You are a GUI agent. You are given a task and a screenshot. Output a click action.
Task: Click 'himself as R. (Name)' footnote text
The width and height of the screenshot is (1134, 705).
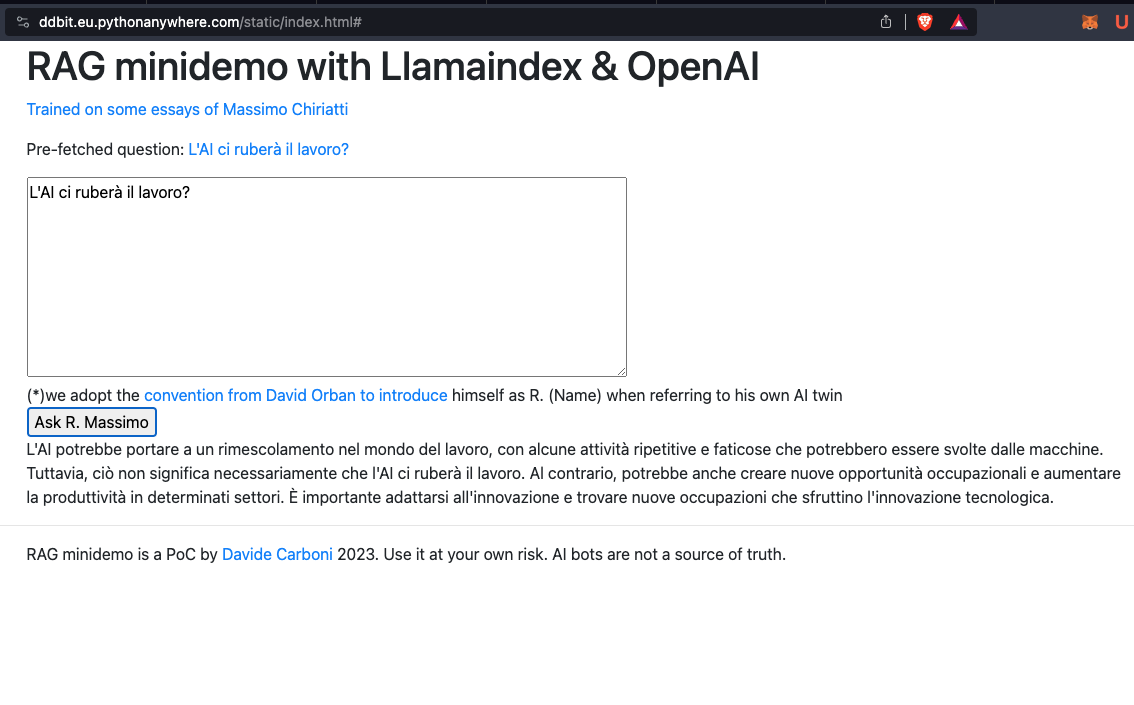(x=526, y=396)
